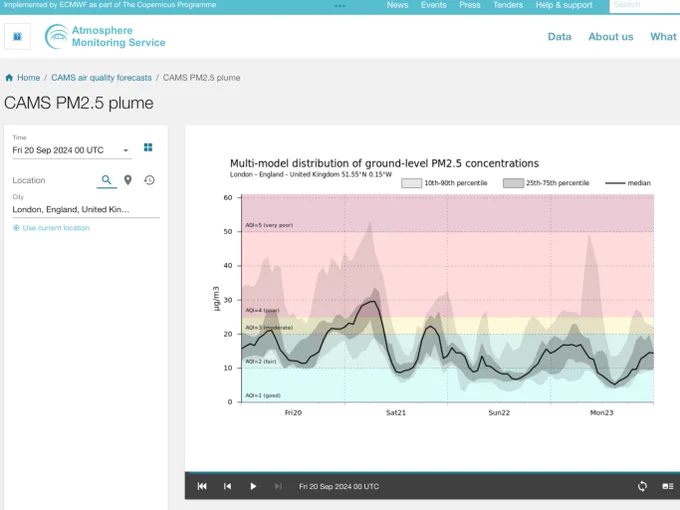Click the Use current location link
Image resolution: width=680 pixels, height=510 pixels.
coord(56,228)
